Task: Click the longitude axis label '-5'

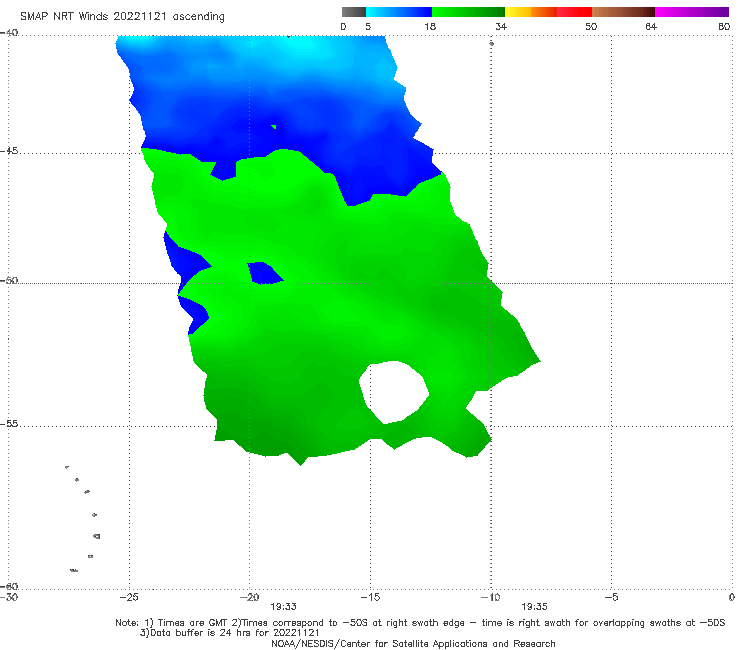Action: 611,597
